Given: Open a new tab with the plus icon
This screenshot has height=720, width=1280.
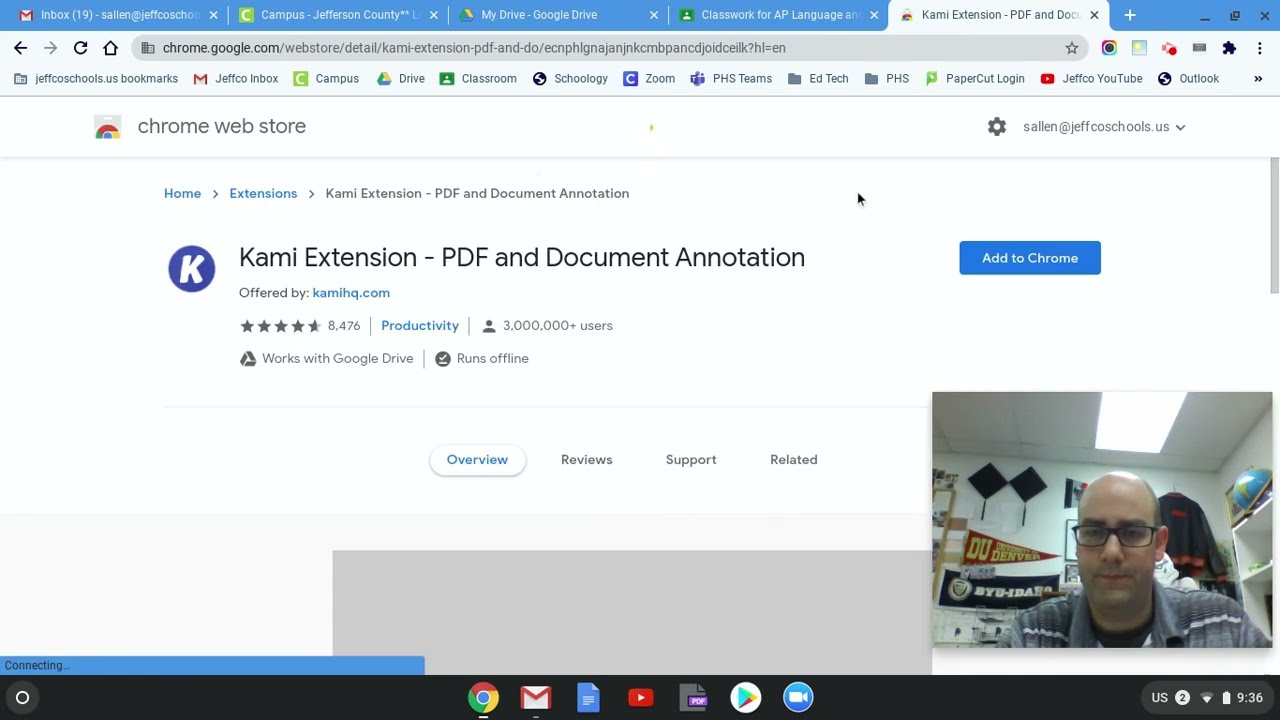Looking at the screenshot, I should tap(1130, 15).
